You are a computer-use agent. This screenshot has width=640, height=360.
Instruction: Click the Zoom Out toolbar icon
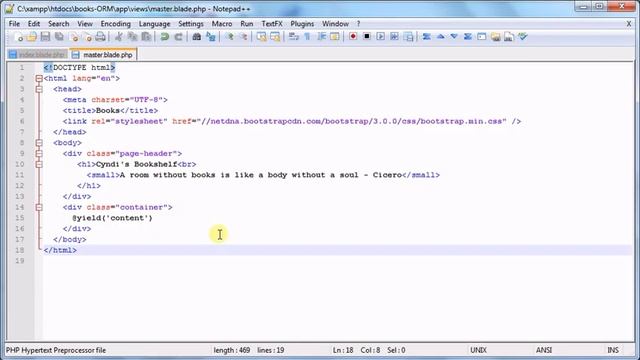pyautogui.click(x=243, y=37)
